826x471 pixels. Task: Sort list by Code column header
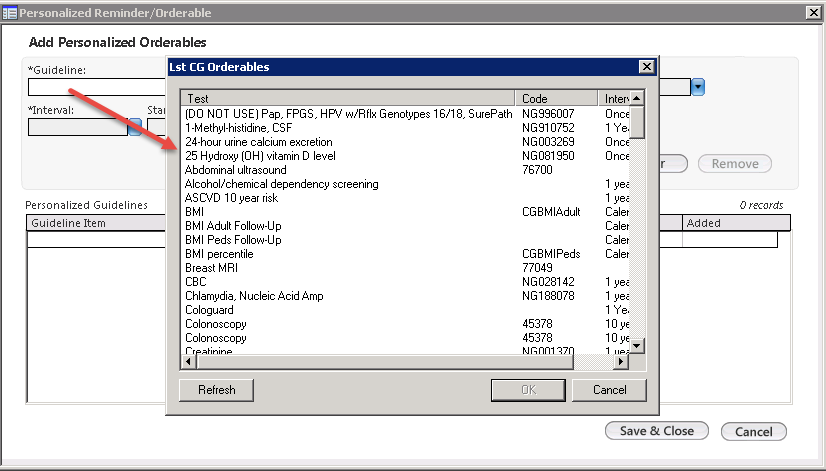pyautogui.click(x=556, y=99)
